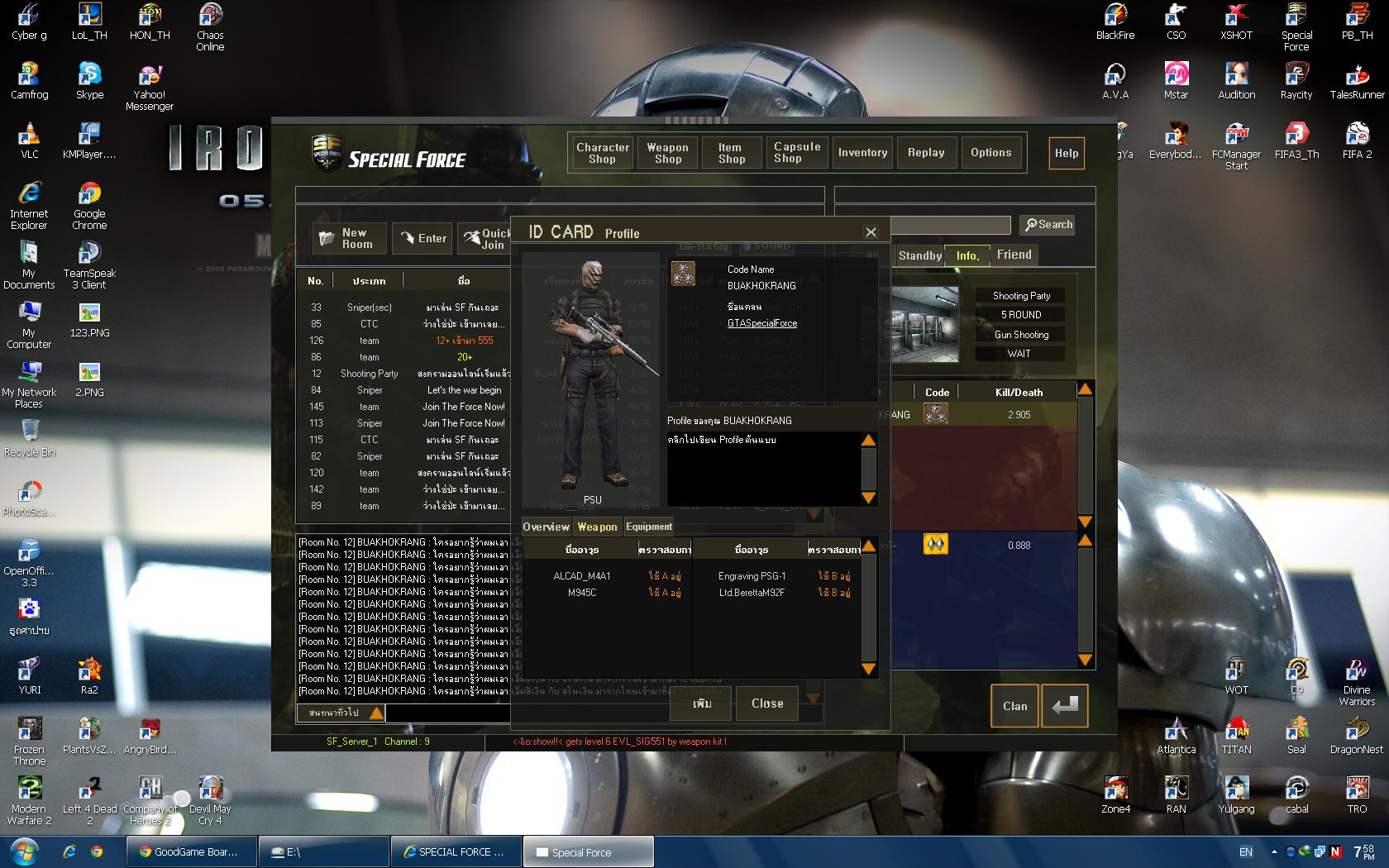Click the BlackFire desktop icon

tap(1115, 22)
